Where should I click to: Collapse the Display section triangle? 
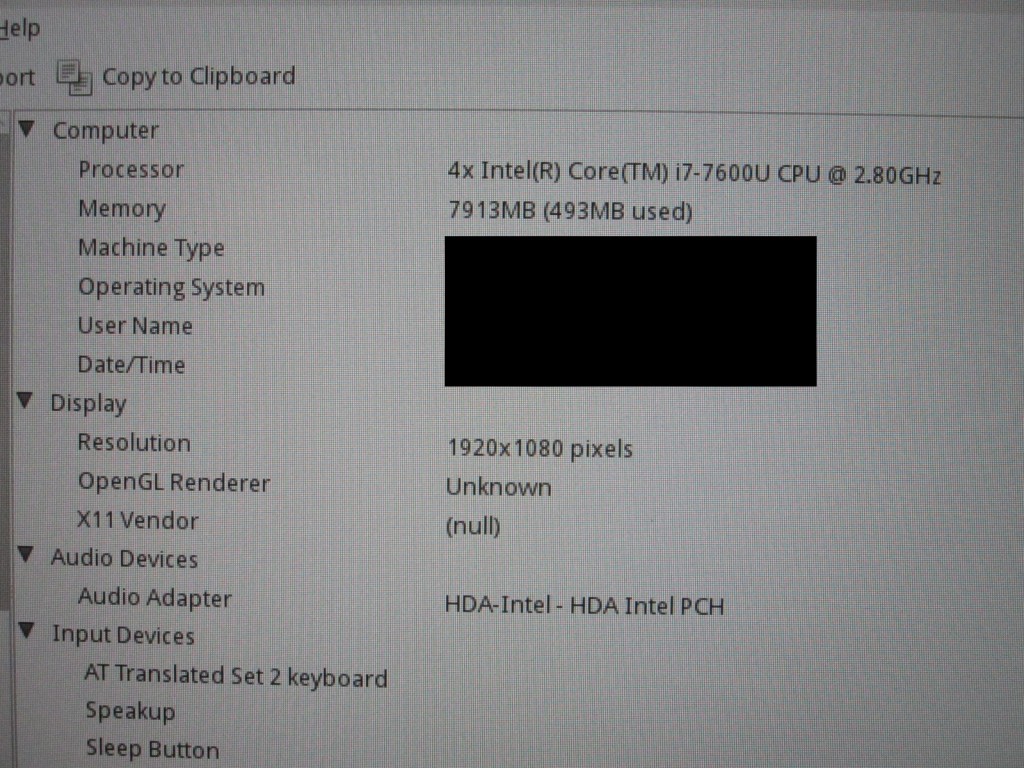pyautogui.click(x=25, y=400)
